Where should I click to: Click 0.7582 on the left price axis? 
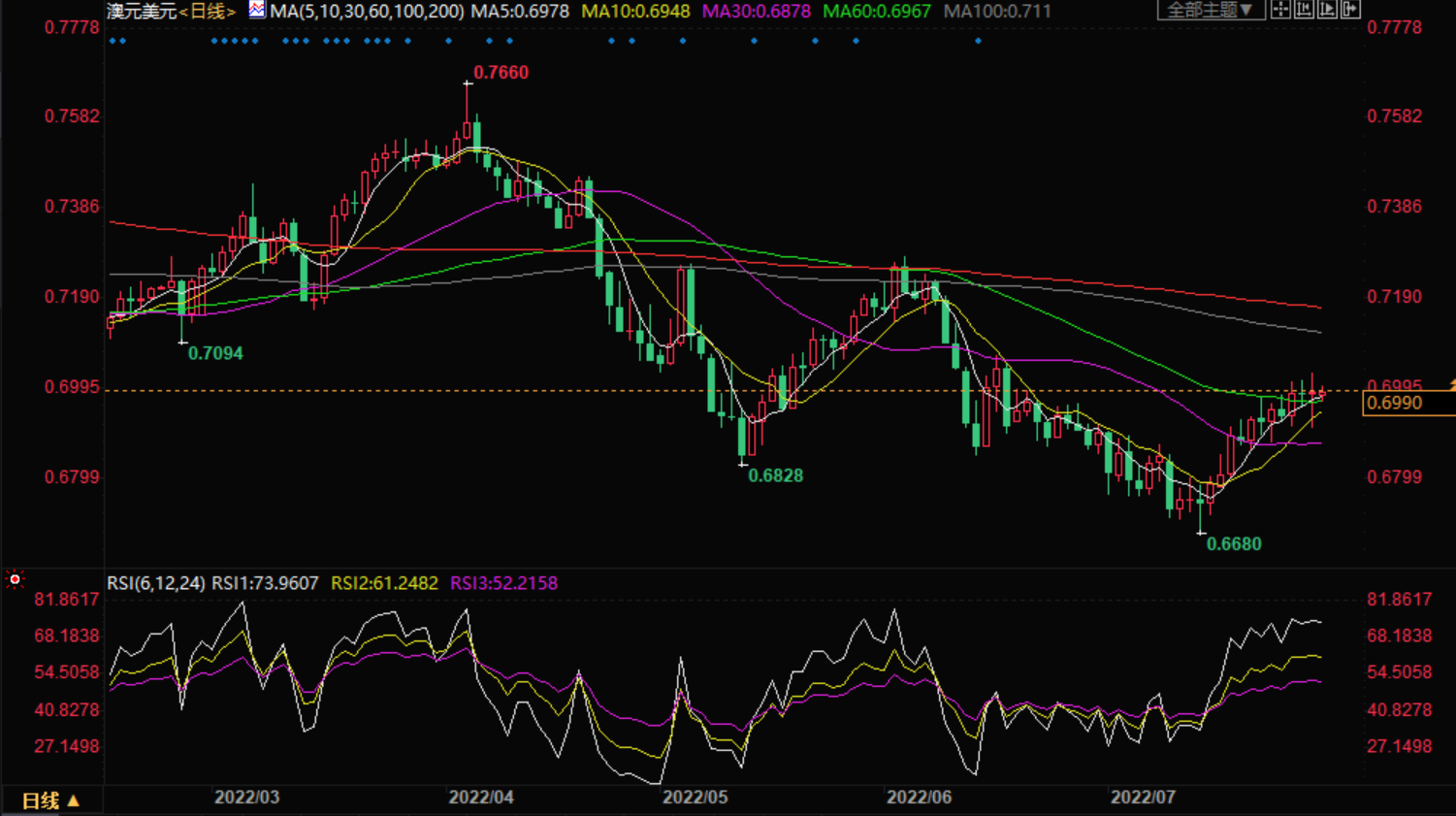[x=72, y=116]
